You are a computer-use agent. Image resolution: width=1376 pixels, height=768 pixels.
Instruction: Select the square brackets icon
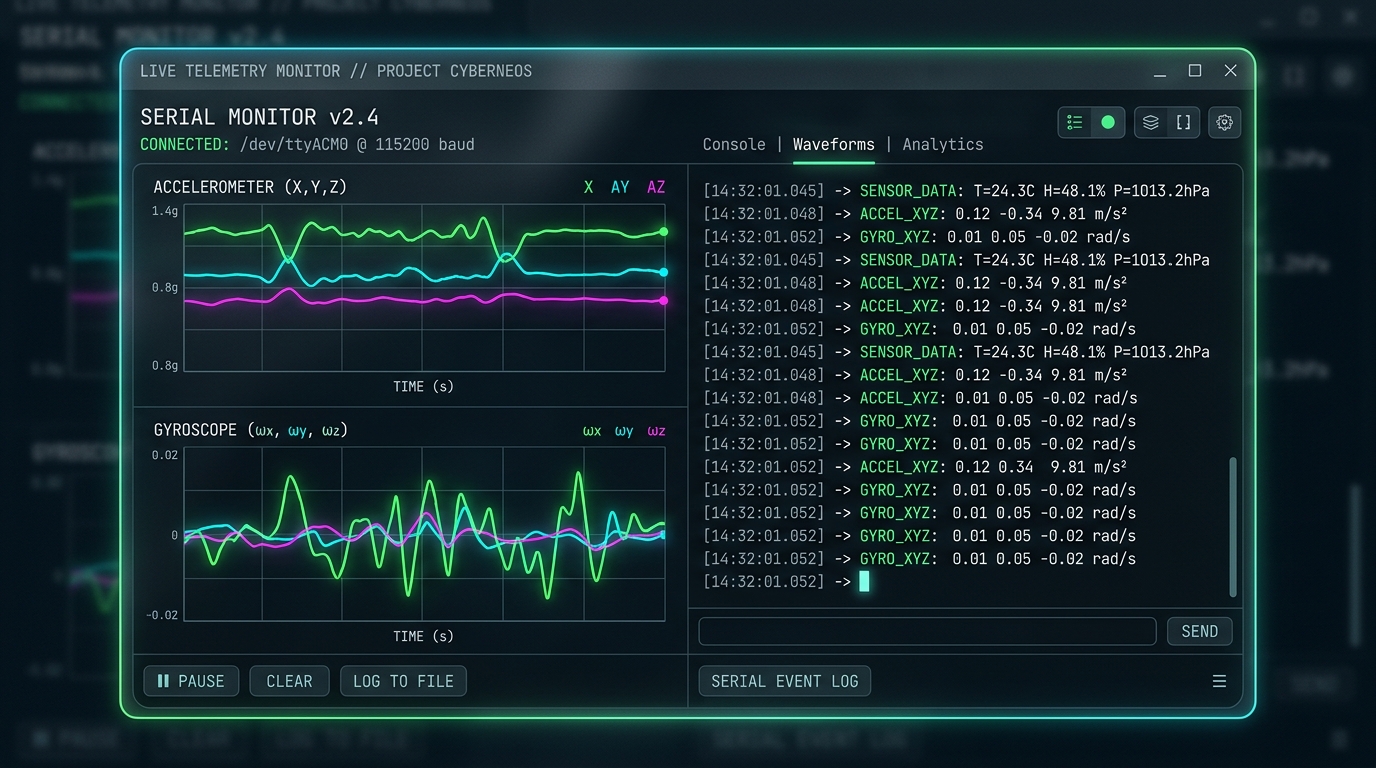pos(1184,122)
